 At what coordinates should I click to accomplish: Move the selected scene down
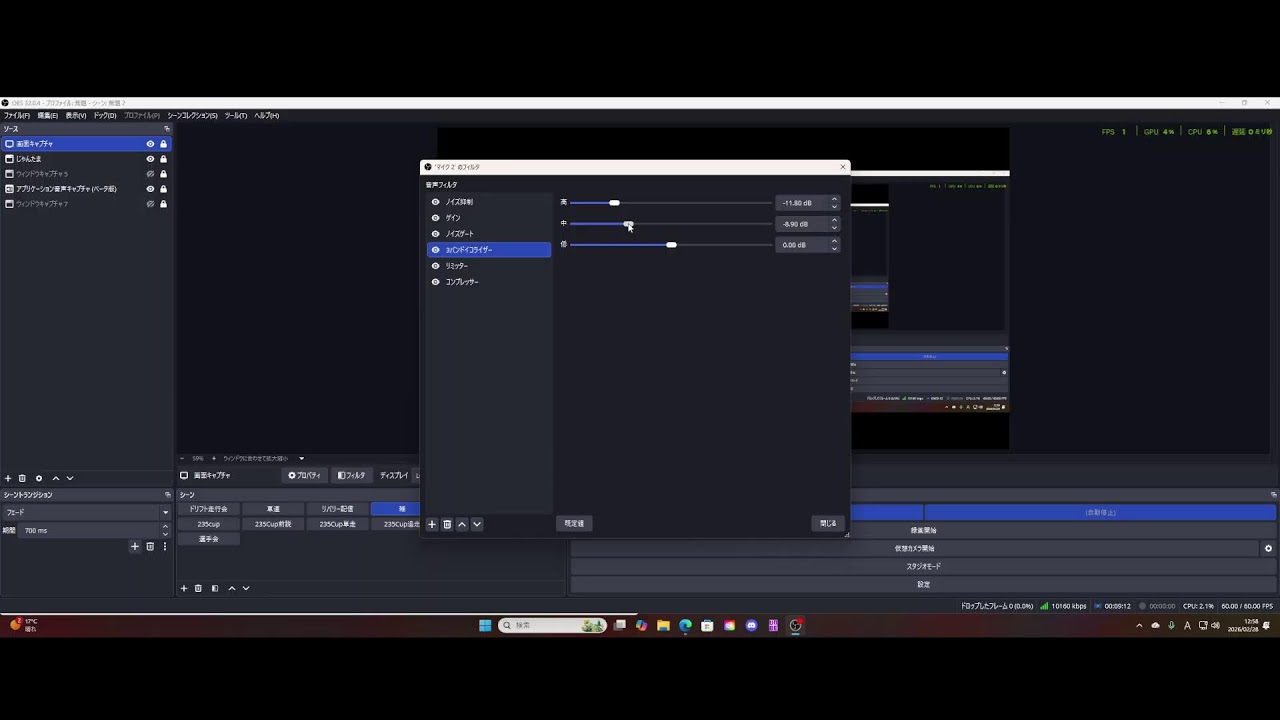246,589
